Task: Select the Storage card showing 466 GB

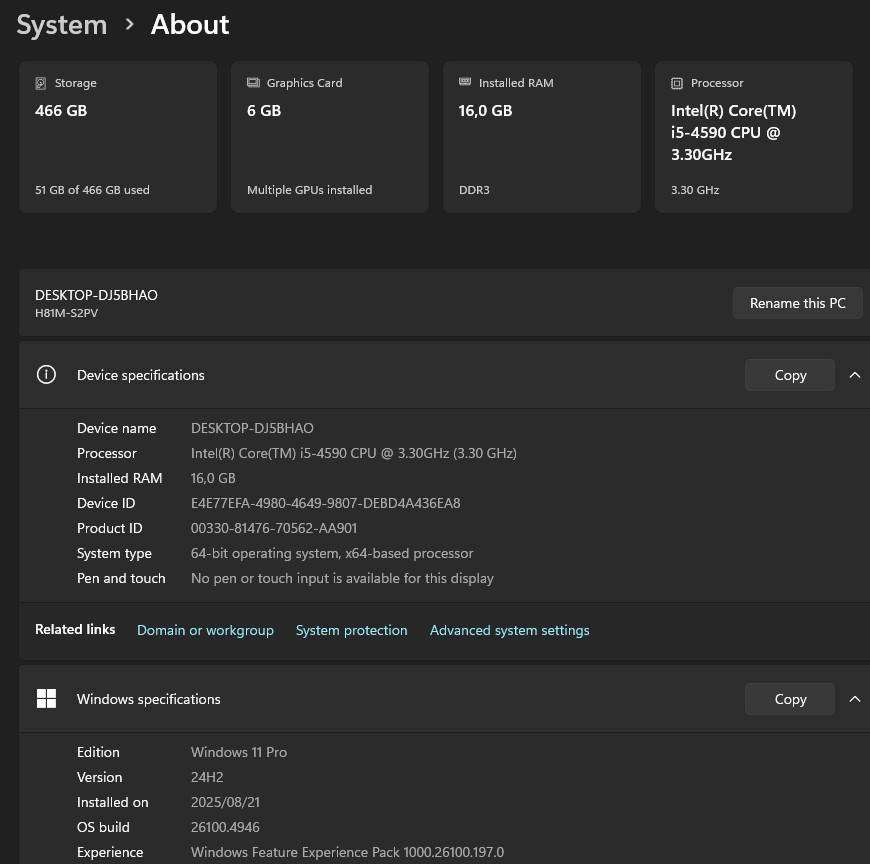Action: (117, 136)
